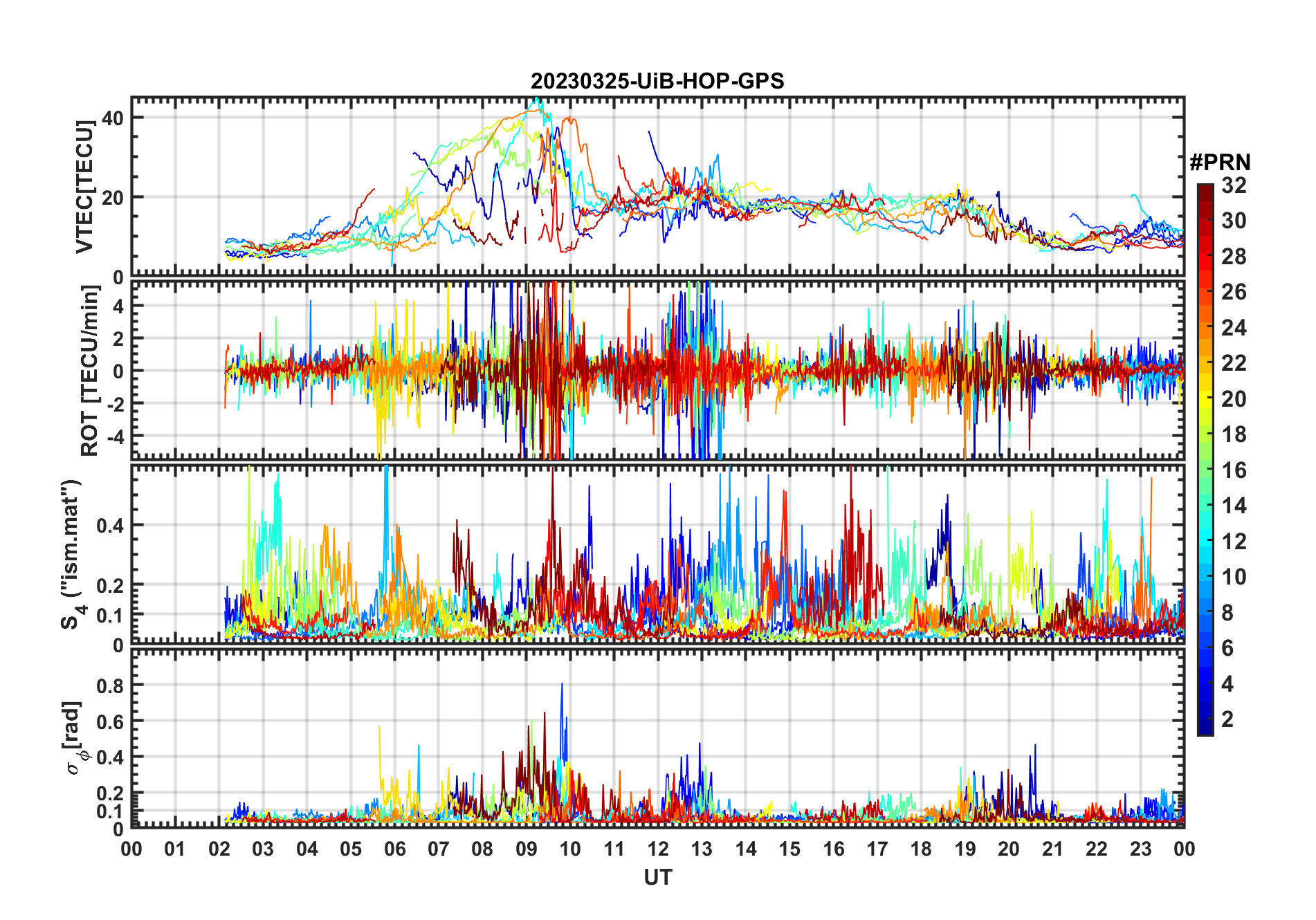Click the 11 hour tick on the UT axis
This screenshot has width=1316, height=920.
[614, 849]
